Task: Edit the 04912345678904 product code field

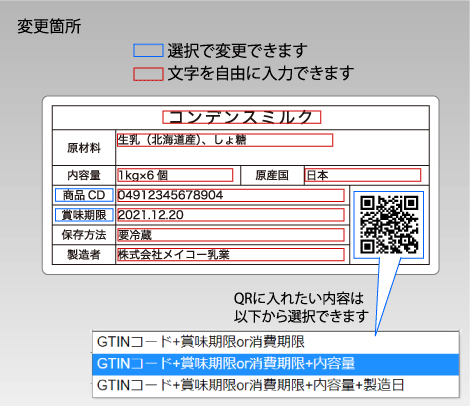Action: 231,195
